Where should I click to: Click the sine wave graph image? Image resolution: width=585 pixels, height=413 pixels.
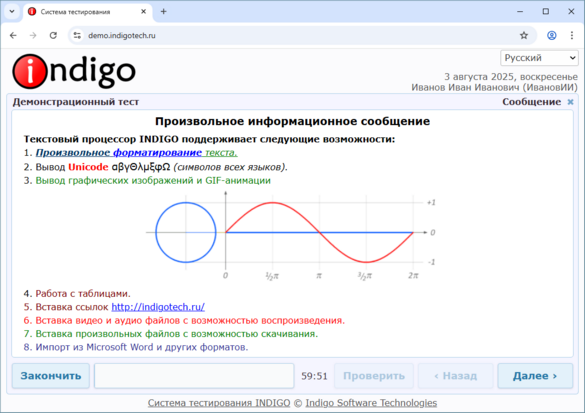click(291, 235)
